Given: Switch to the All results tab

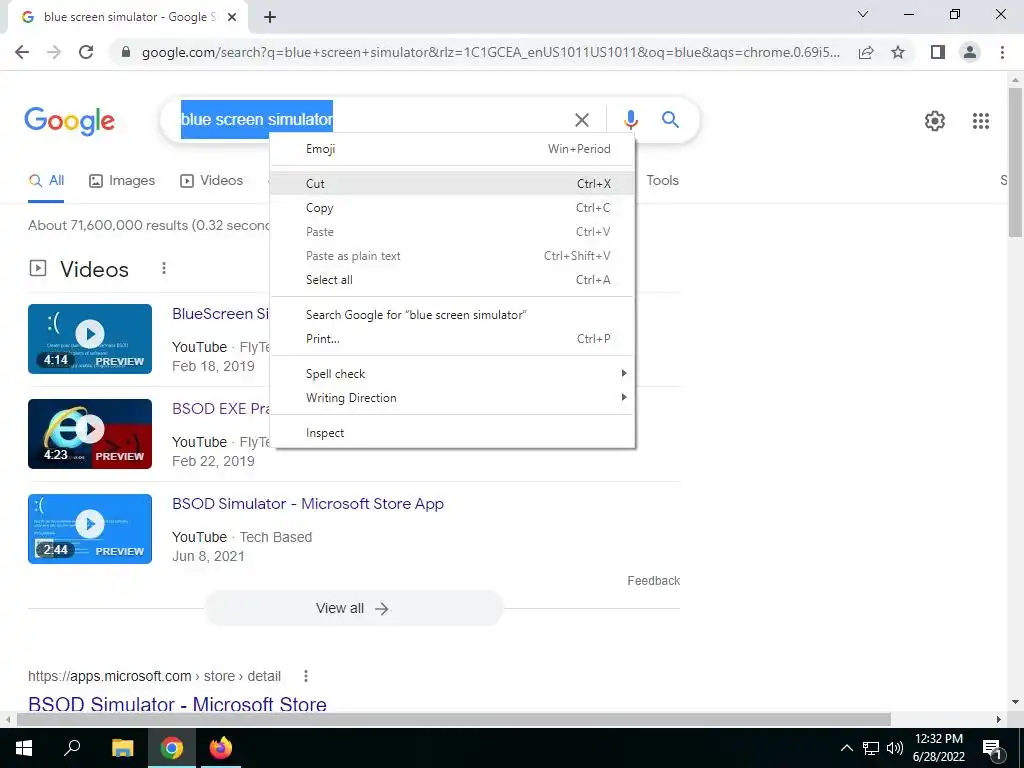Looking at the screenshot, I should click(x=46, y=181).
